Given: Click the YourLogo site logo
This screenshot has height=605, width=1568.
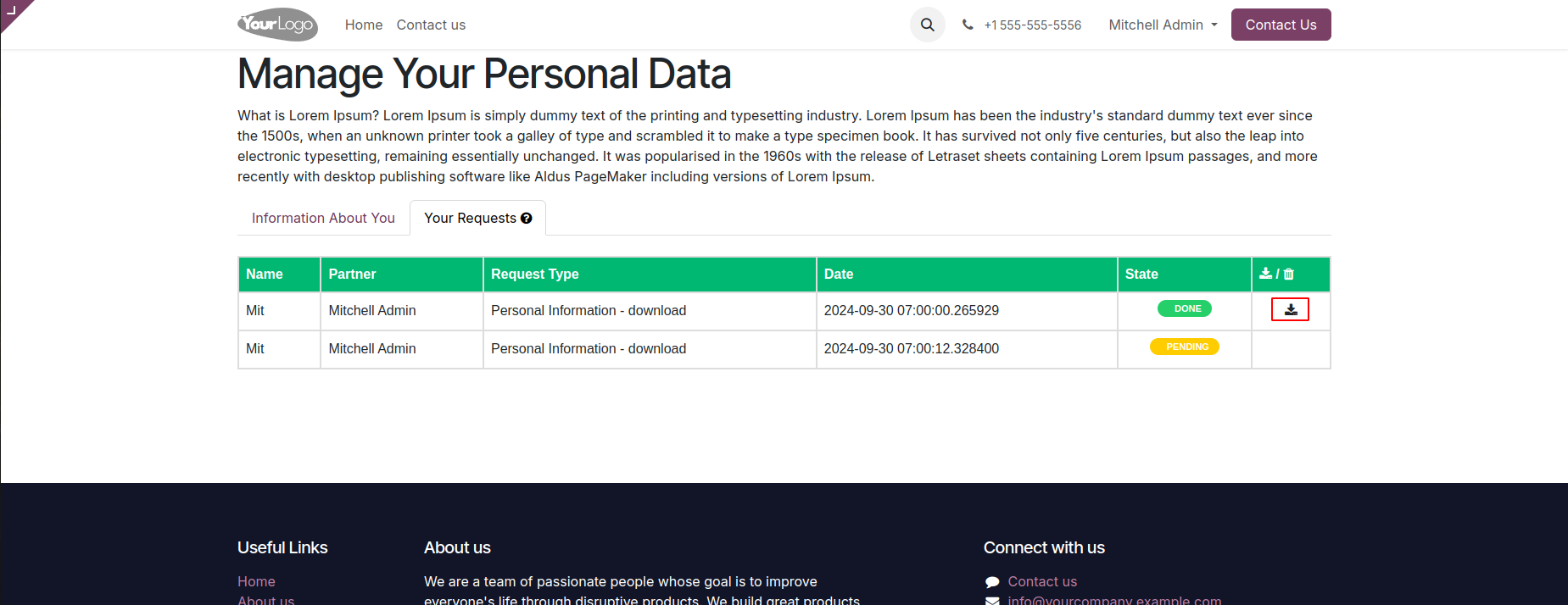Looking at the screenshot, I should [277, 25].
